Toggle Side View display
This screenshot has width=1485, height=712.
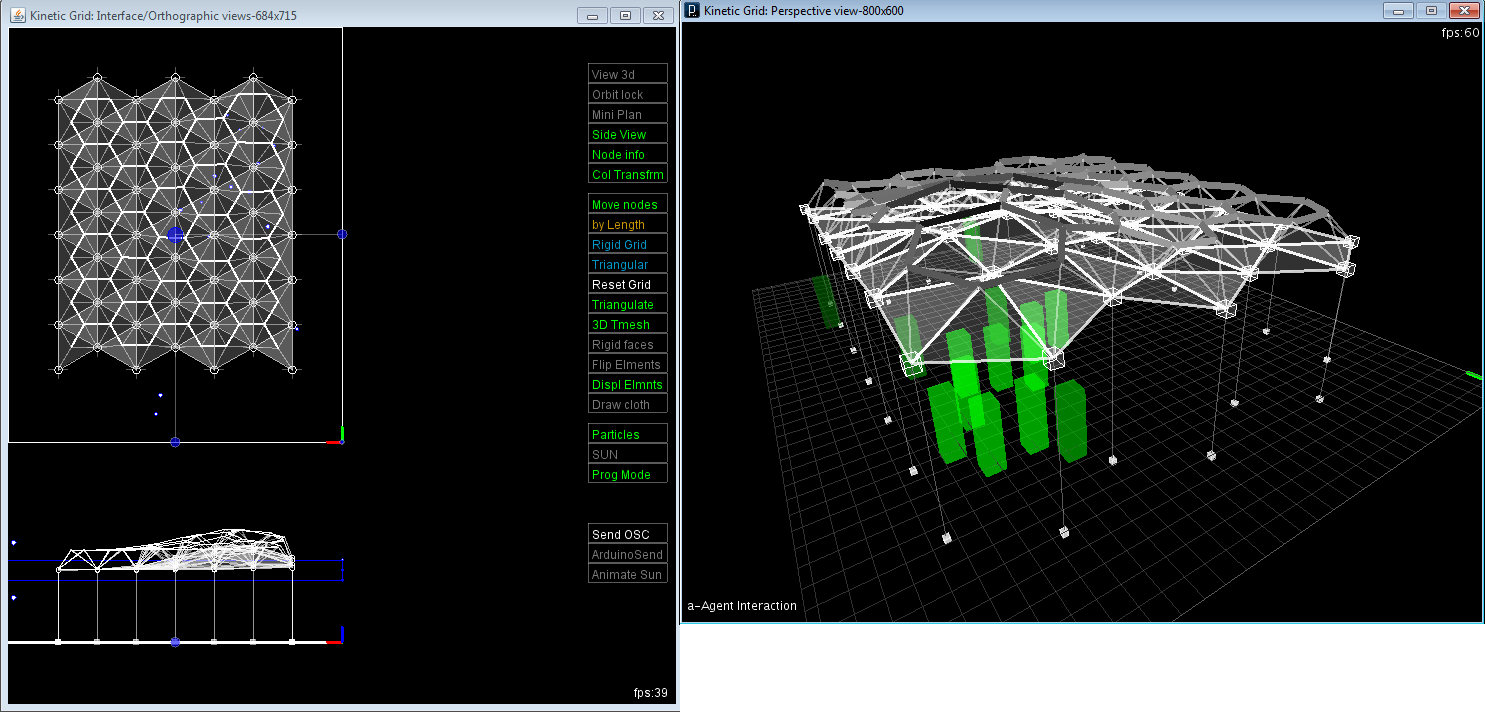(627, 134)
